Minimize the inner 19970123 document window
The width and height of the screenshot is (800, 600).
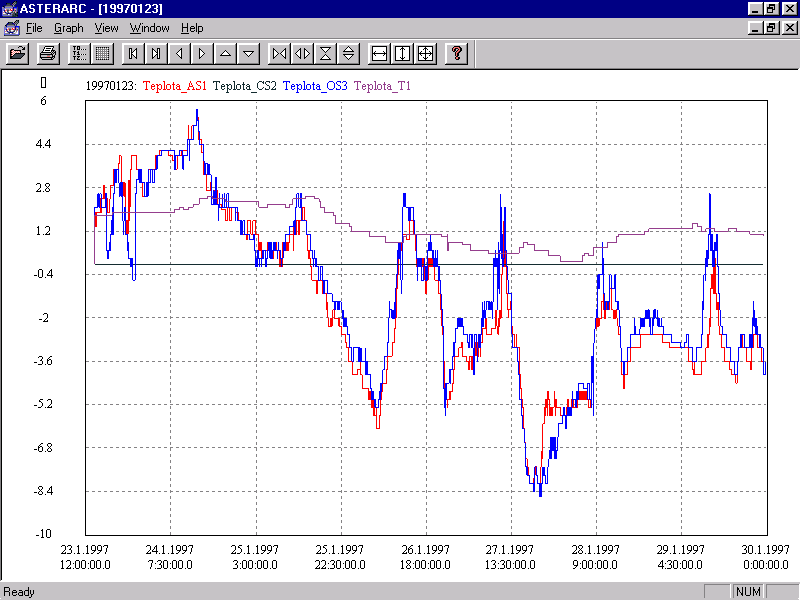click(756, 28)
